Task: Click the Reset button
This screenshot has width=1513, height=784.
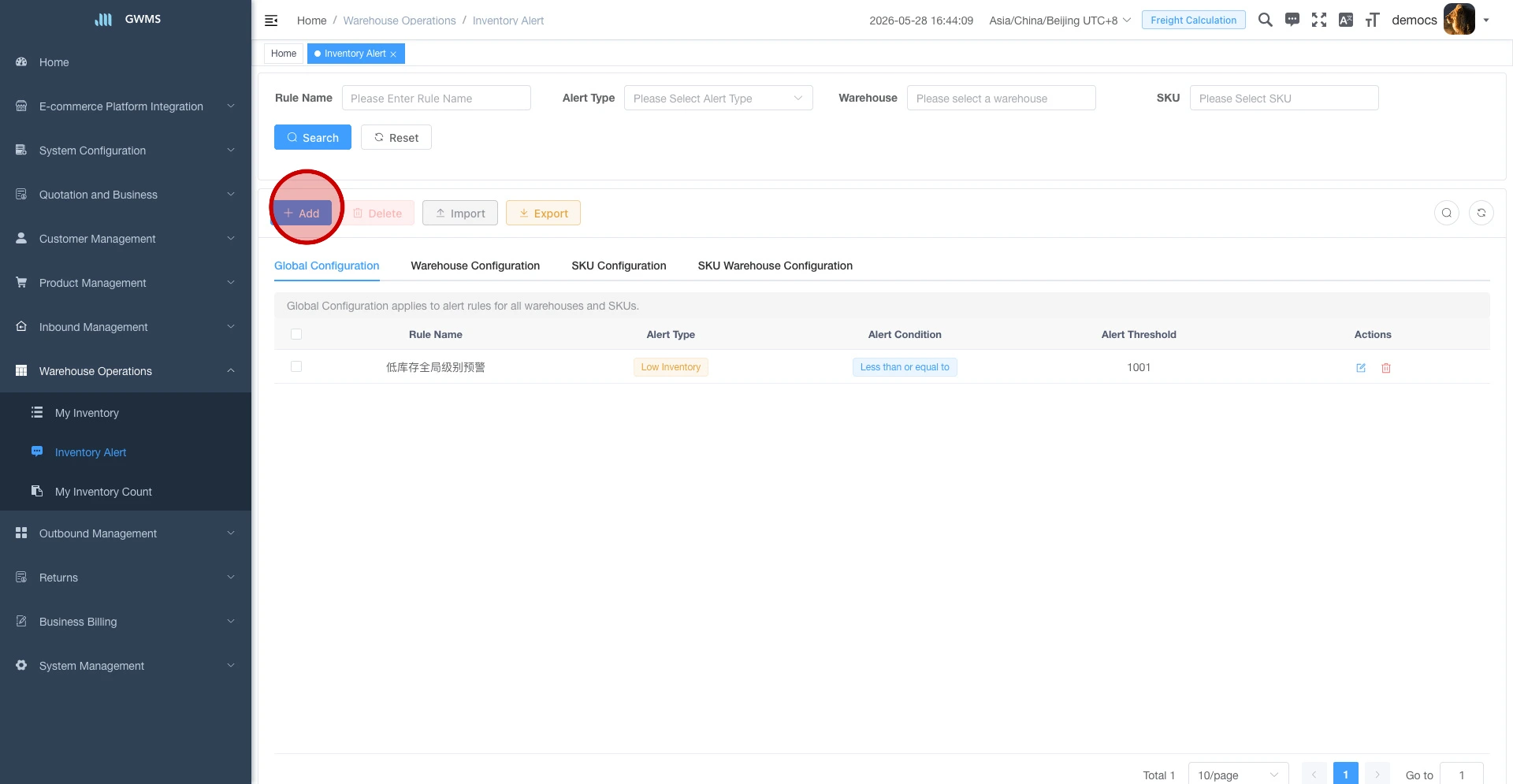Action: point(396,137)
